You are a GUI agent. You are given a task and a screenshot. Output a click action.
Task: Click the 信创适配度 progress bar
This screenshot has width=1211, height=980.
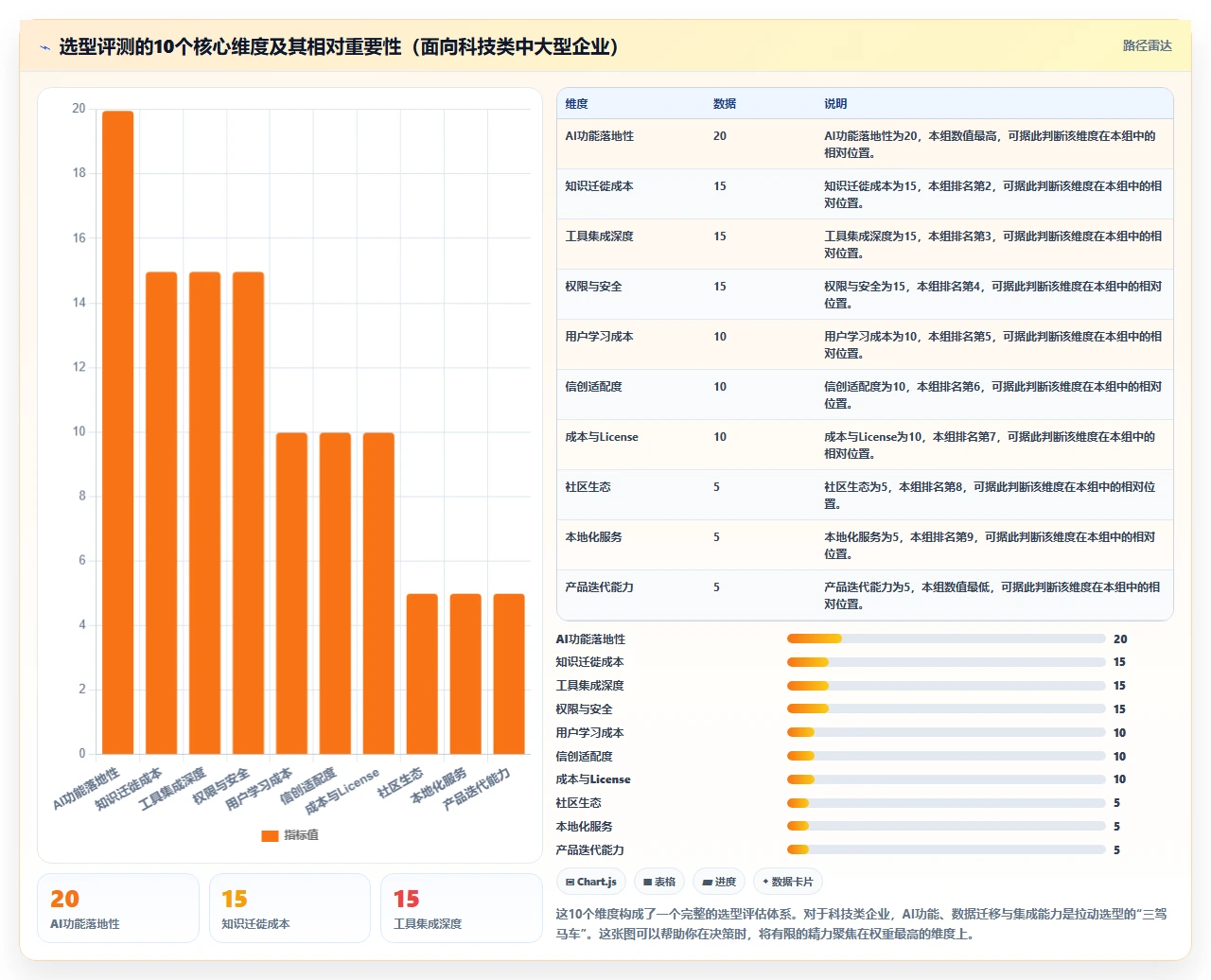(946, 756)
